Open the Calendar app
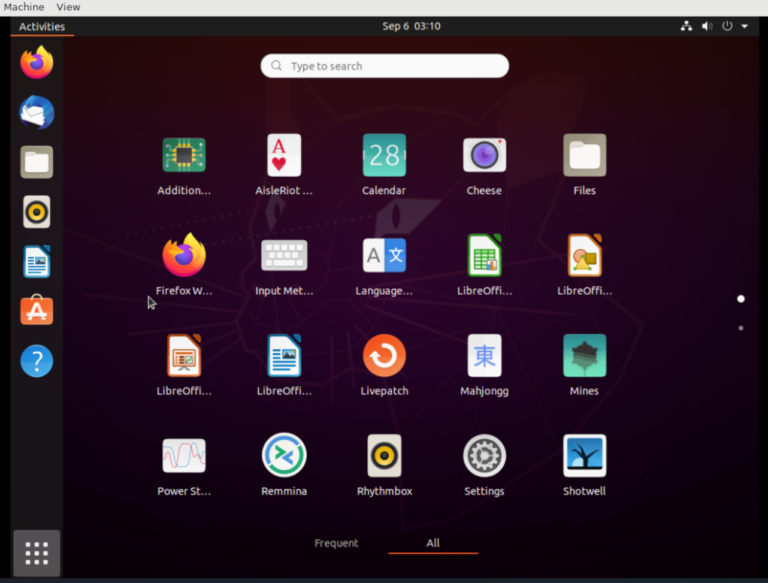Screen dimensions: 768x583 tap(384, 155)
